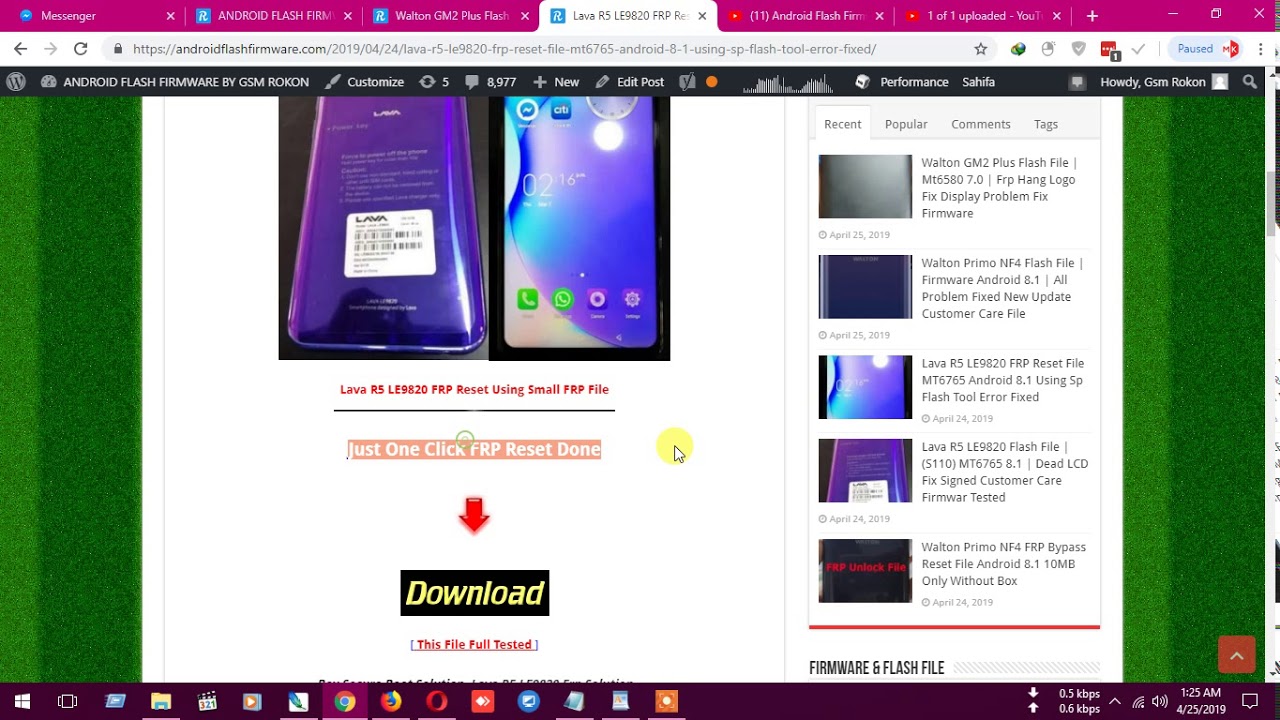
Task: Open the Lava R5 LE9820 Flash File (S110) post link
Action: pyautogui.click(x=1004, y=472)
